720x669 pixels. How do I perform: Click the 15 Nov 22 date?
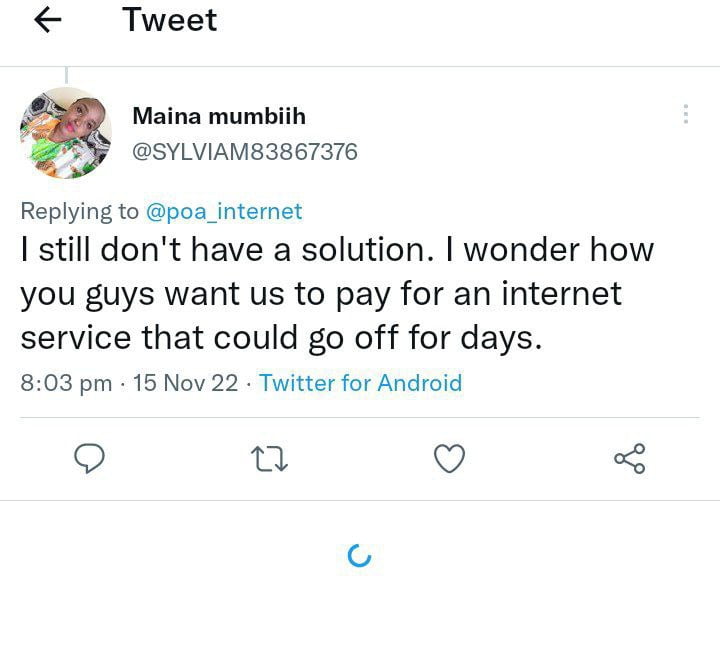[185, 383]
